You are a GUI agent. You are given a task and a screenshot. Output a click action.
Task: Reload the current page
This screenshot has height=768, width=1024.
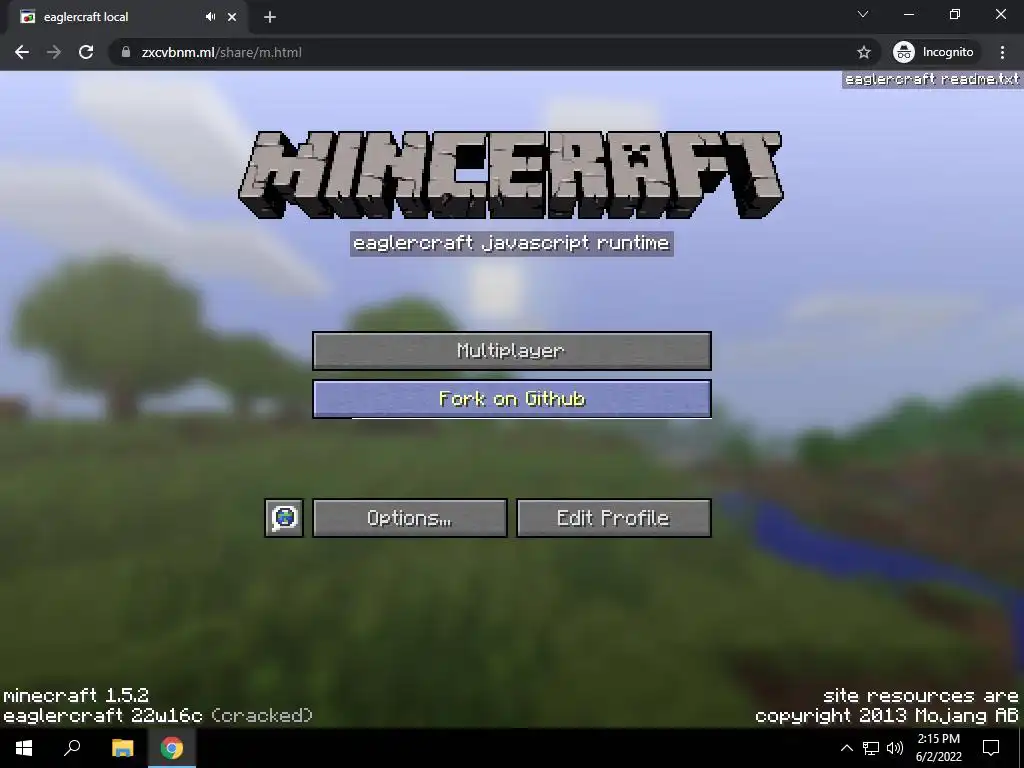(86, 52)
